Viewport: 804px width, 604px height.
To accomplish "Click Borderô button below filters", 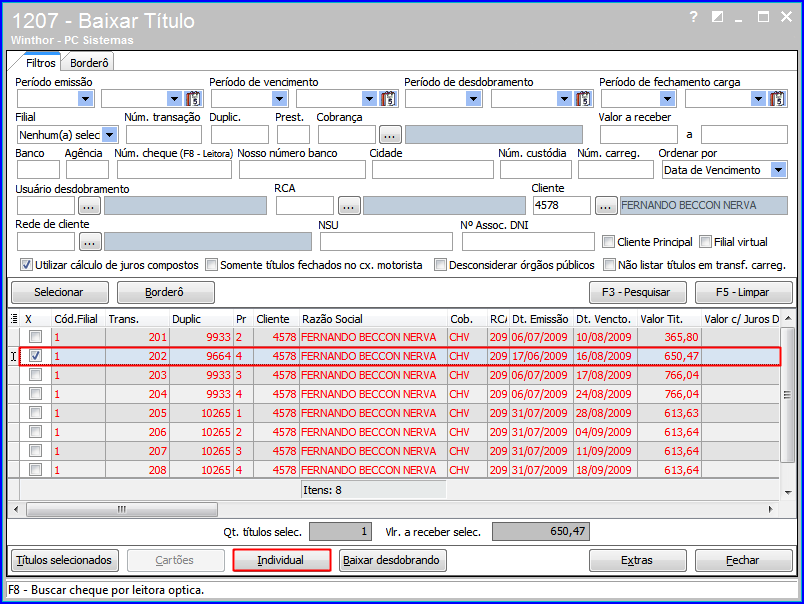I will [x=165, y=292].
